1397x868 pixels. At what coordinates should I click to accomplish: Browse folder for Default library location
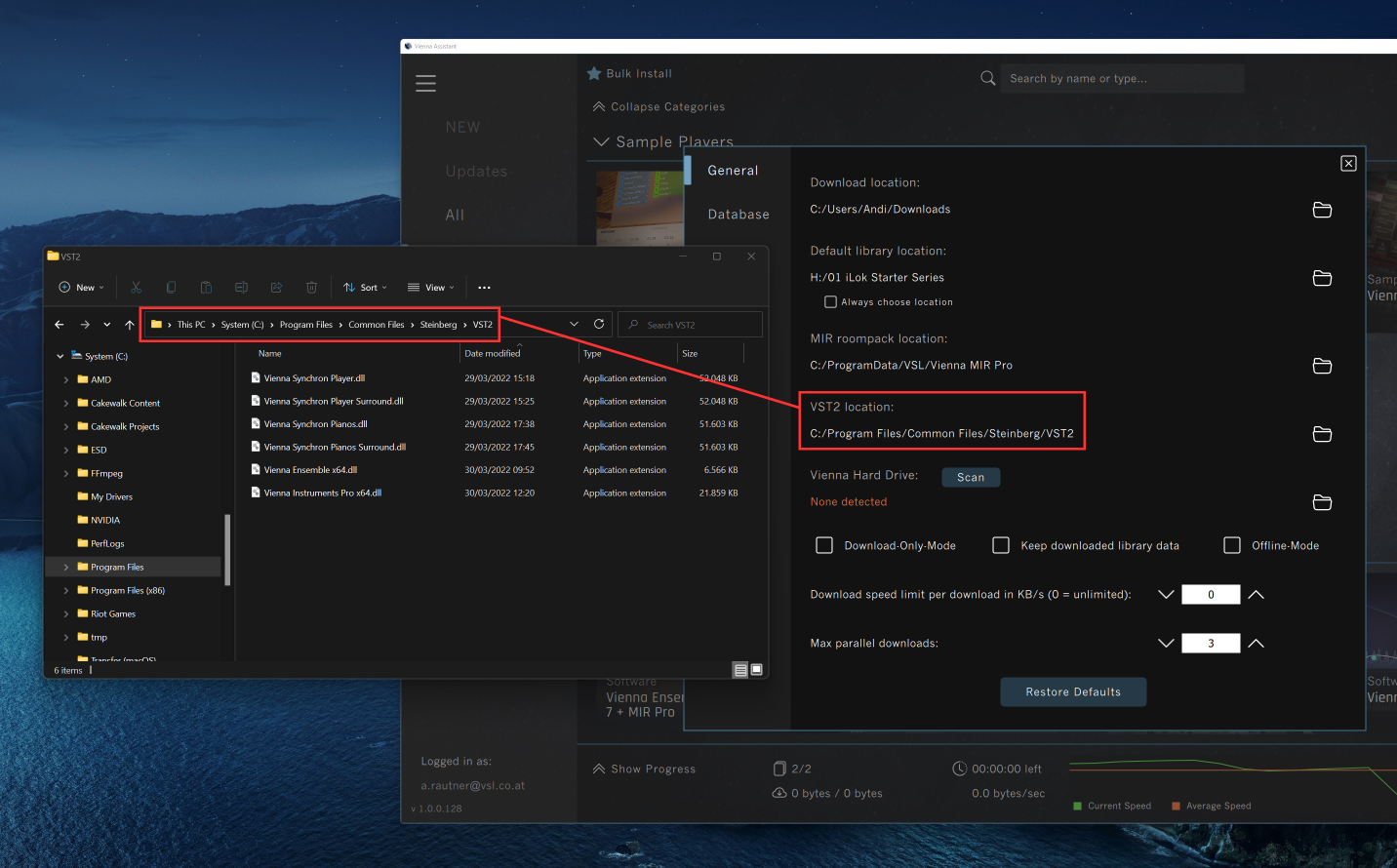[1322, 278]
